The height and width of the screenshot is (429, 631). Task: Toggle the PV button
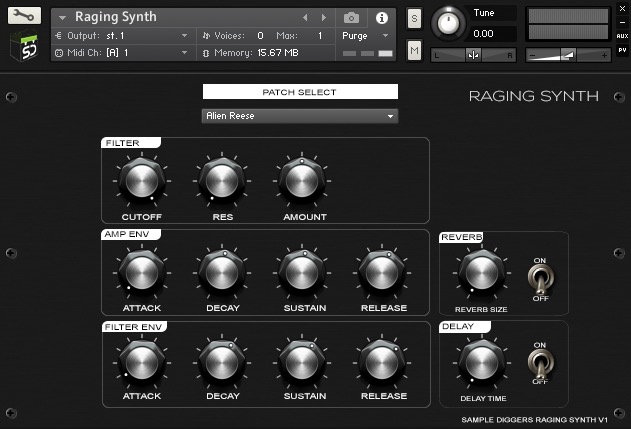(622, 50)
